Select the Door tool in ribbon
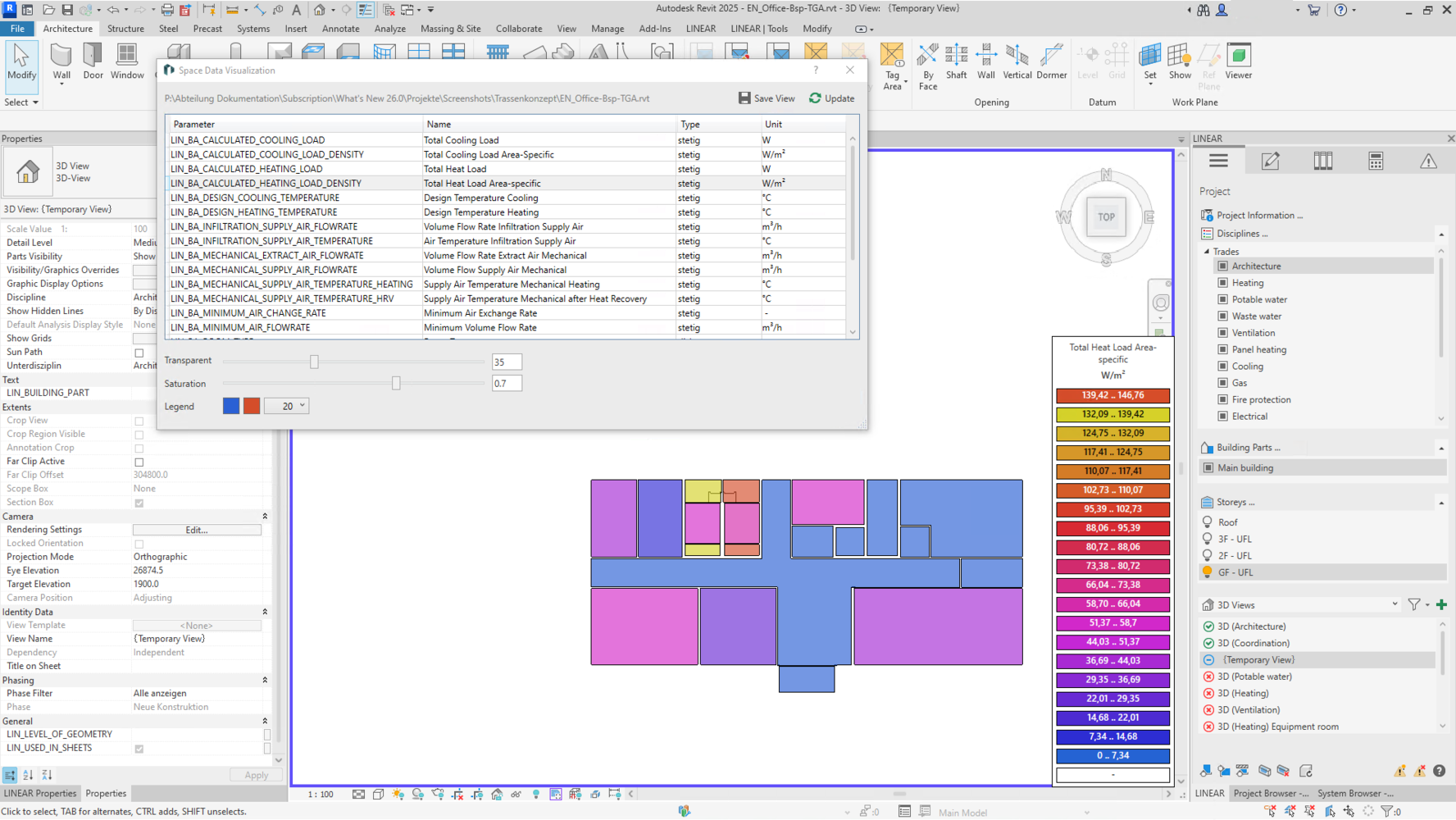Image resolution: width=1456 pixels, height=820 pixels. tap(93, 61)
